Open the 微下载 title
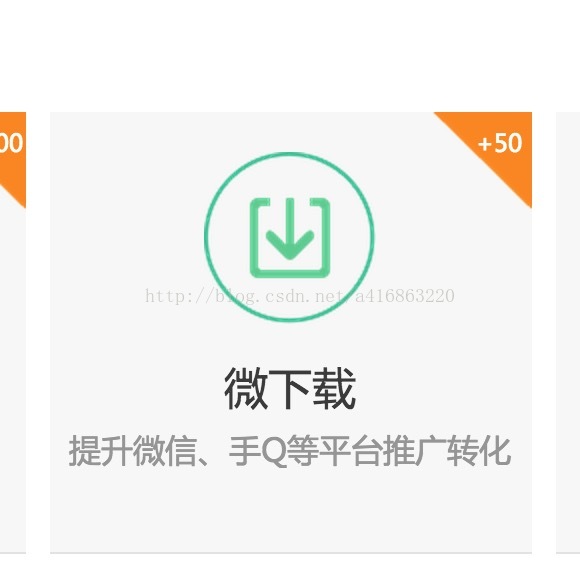580x570 pixels. (x=290, y=388)
